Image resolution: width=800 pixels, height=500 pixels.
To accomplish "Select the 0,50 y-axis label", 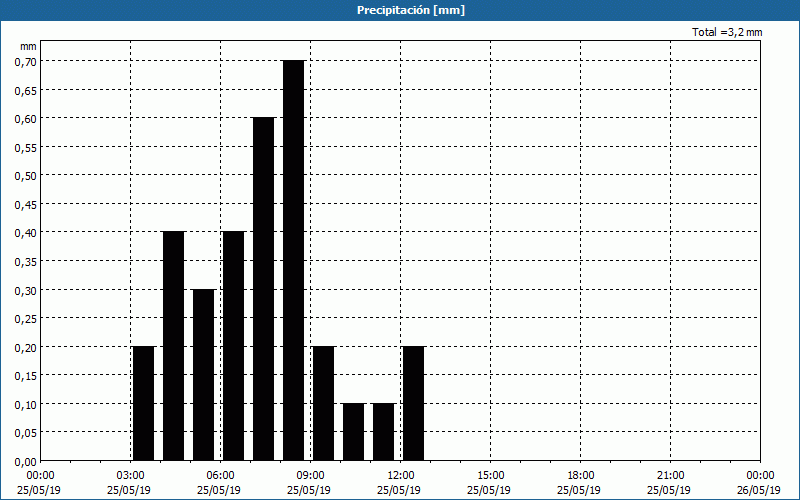I will click(x=26, y=176).
